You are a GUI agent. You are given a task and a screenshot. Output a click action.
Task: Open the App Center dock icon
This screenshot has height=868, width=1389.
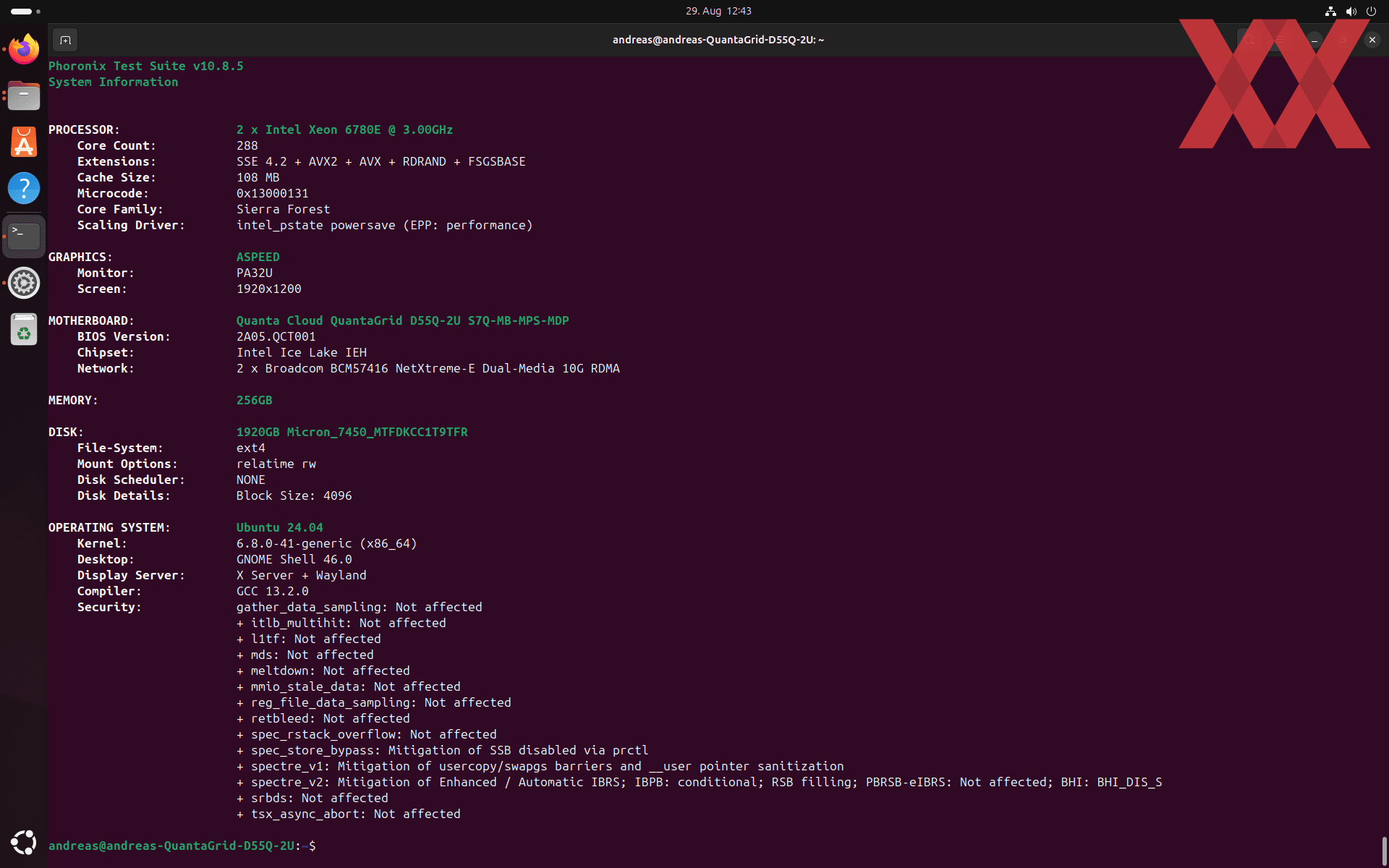click(24, 142)
